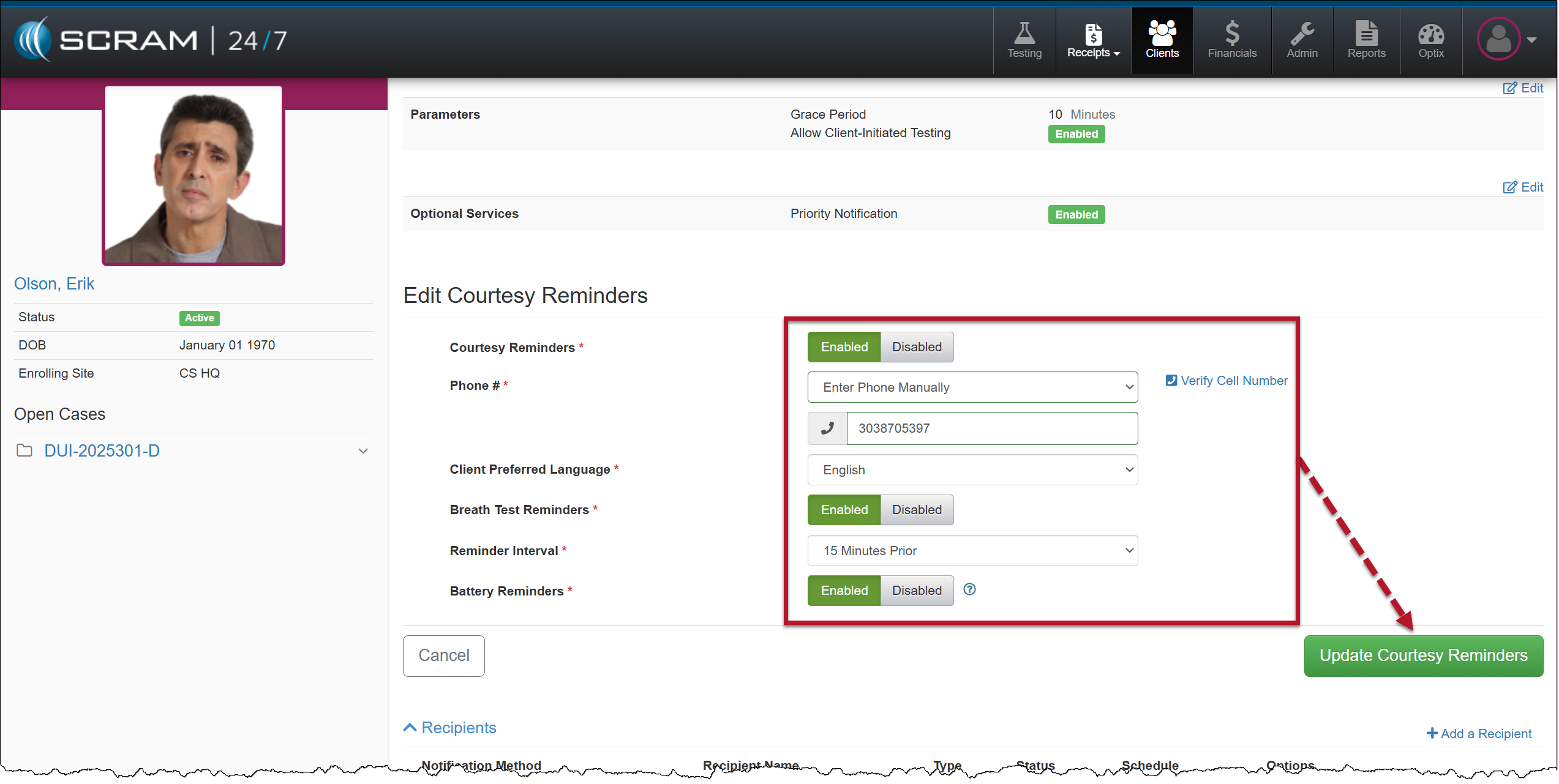Collapse the Recipients section
Image resolution: width=1559 pixels, height=784 pixels.
(x=450, y=728)
